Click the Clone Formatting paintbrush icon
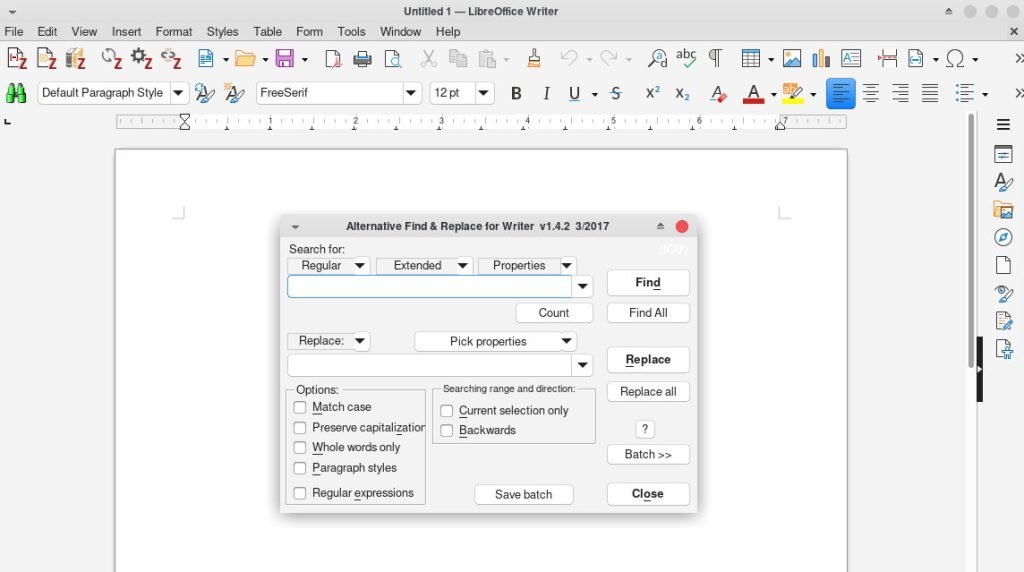The height and width of the screenshot is (572, 1024). click(x=534, y=59)
